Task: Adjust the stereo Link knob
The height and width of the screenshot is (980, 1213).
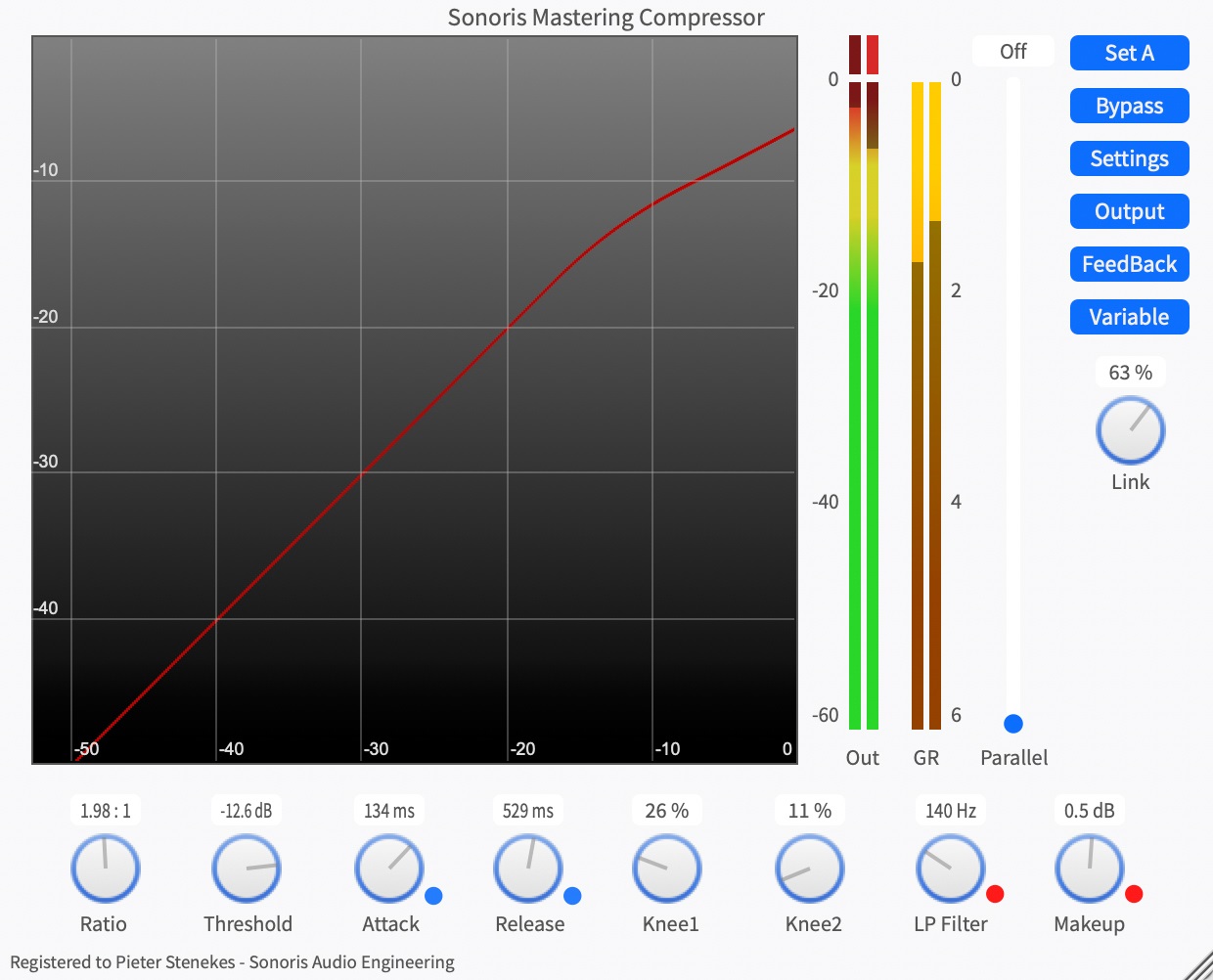Action: point(1130,429)
